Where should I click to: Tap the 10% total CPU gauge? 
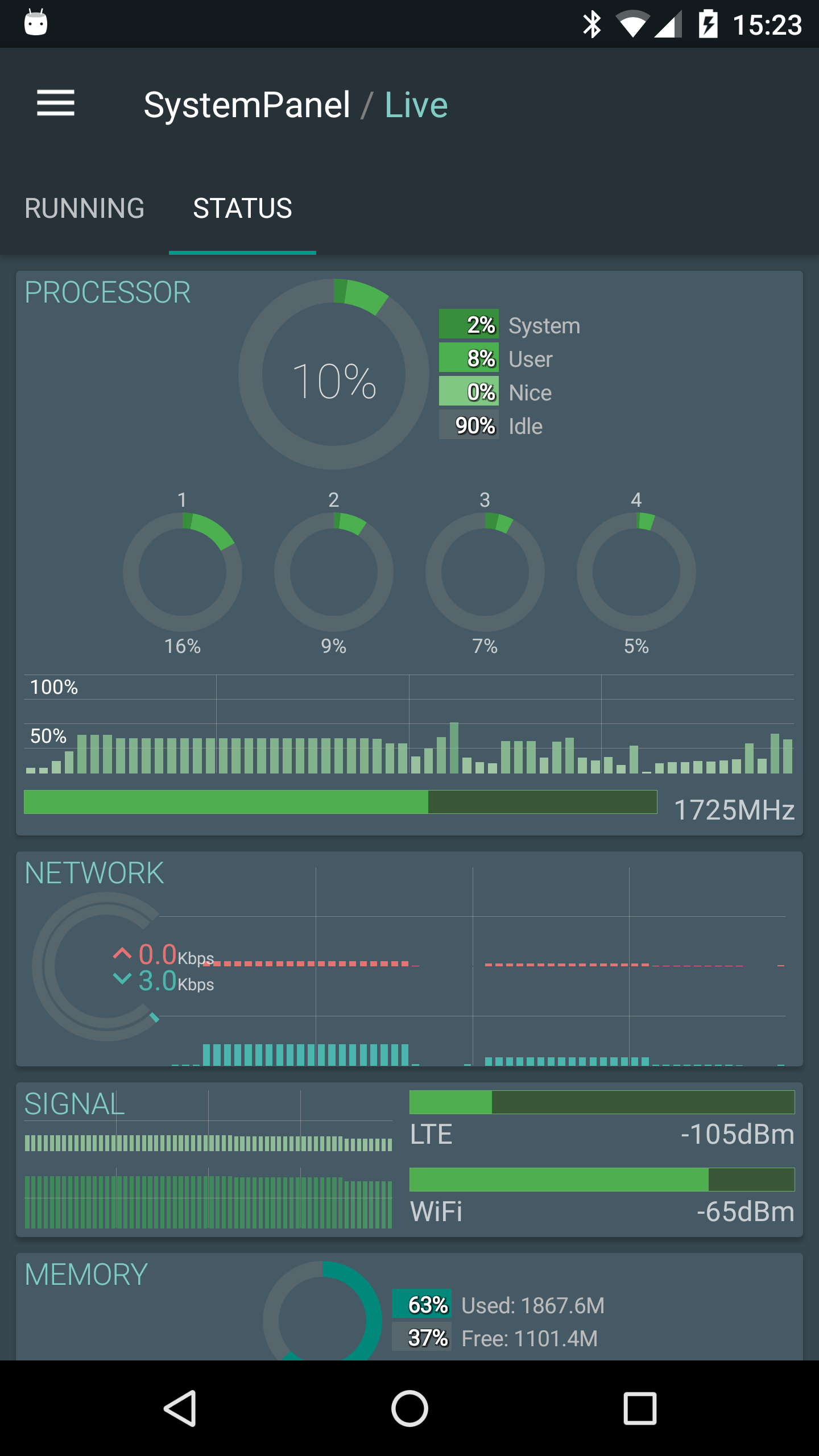334,374
